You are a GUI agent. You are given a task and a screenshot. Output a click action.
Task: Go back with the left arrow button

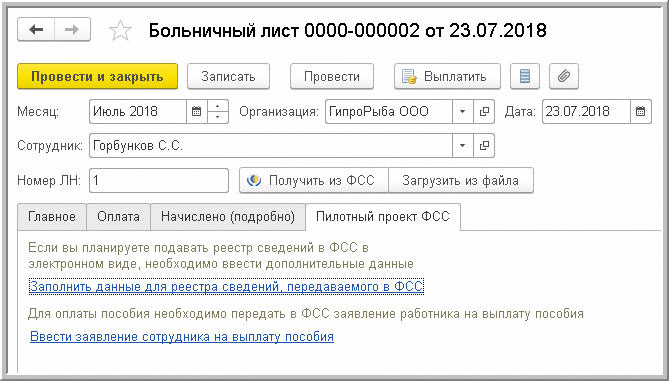[36, 30]
